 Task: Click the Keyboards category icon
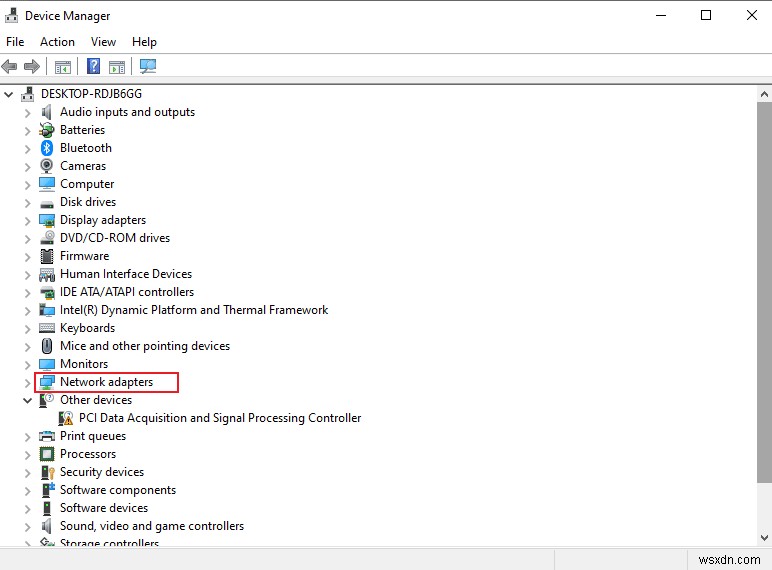(x=47, y=328)
